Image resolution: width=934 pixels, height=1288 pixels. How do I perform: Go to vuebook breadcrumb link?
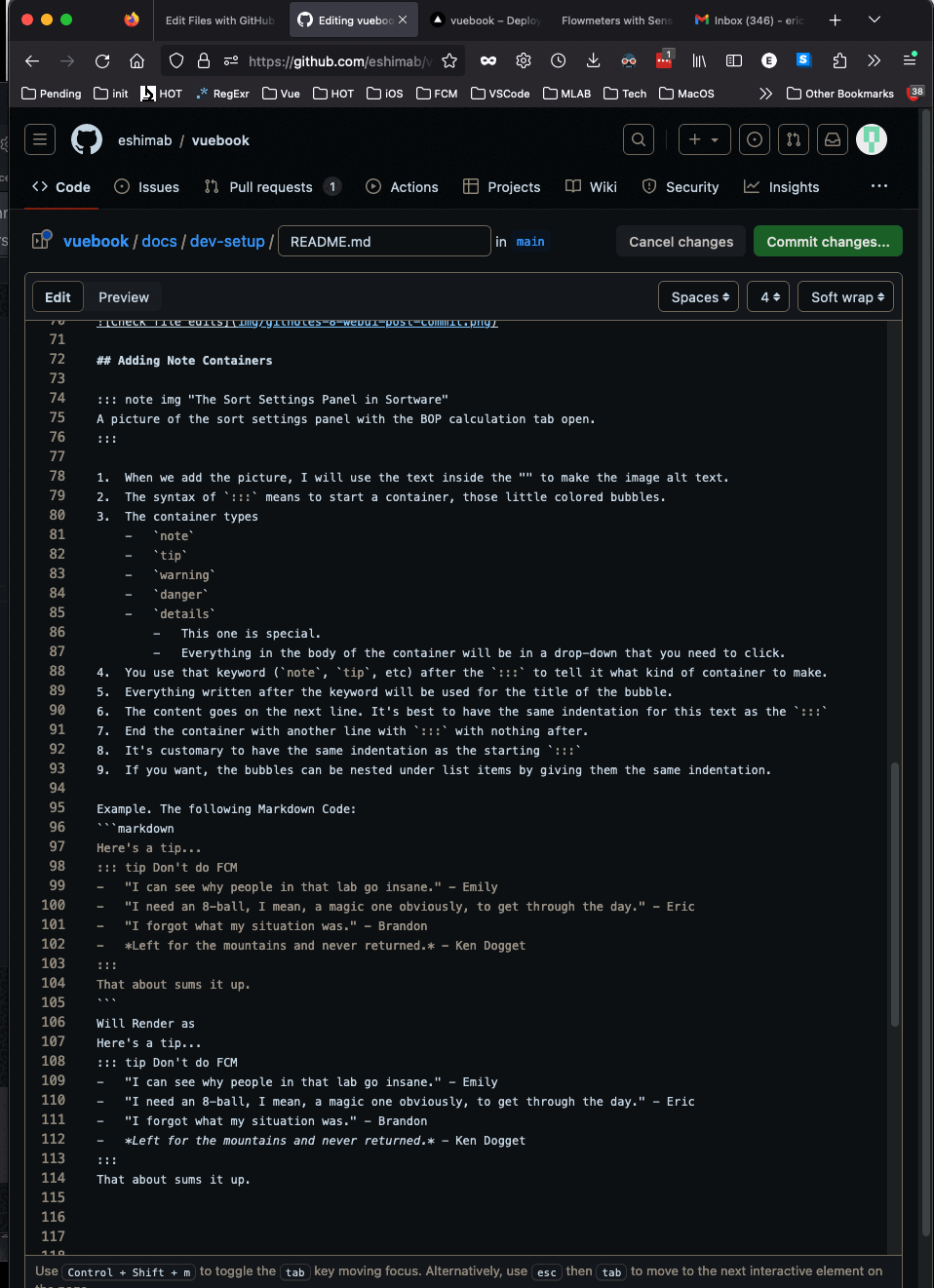[x=96, y=241]
